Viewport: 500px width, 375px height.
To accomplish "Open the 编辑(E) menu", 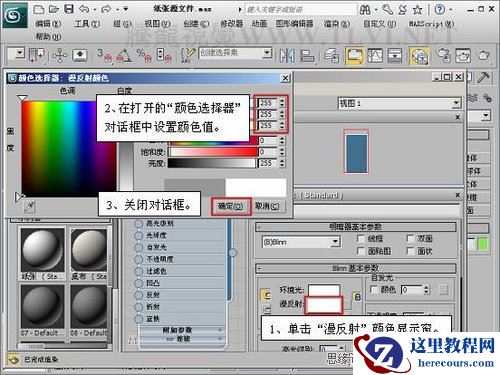I will [x=48, y=24].
